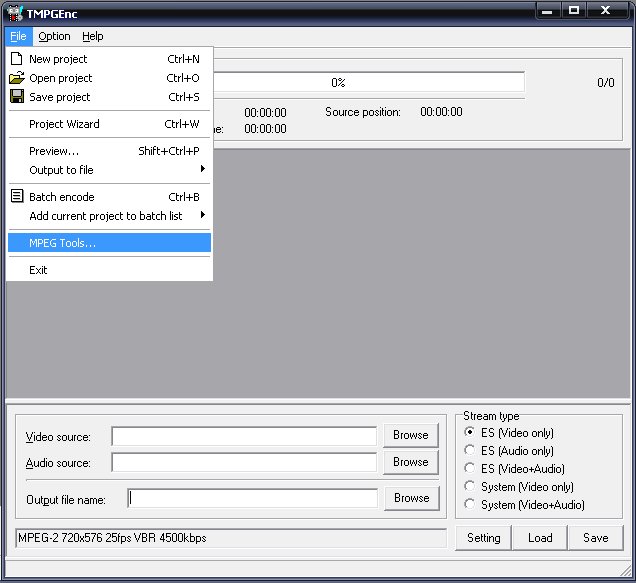The image size is (636, 583).
Task: Expand Add current project to batch list
Action: tap(110, 216)
